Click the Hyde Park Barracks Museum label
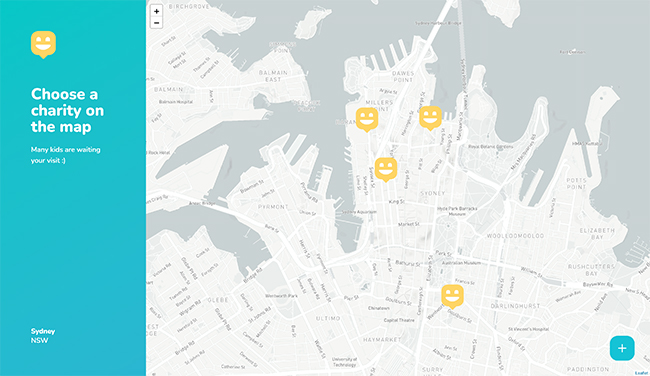The width and height of the screenshot is (650, 376). 457,211
